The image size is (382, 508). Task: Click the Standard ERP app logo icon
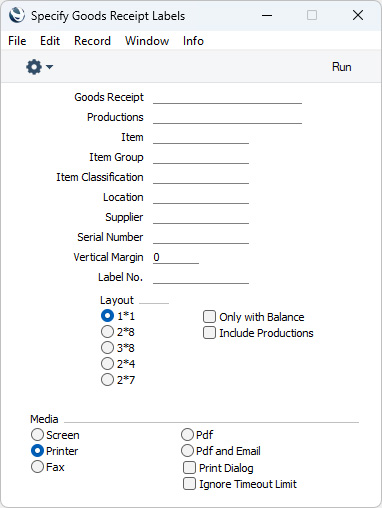[17, 15]
